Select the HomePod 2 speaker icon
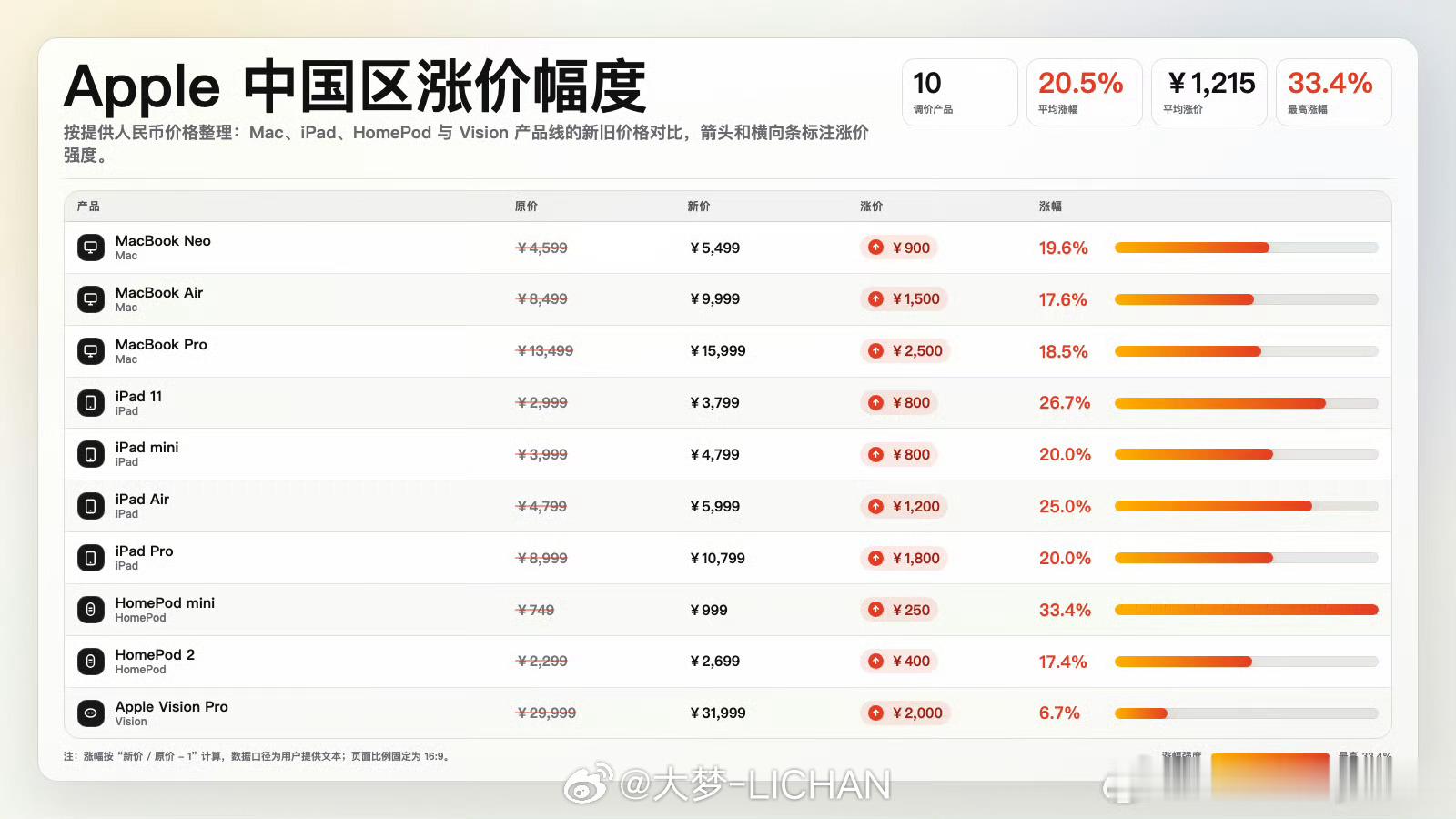 point(91,662)
